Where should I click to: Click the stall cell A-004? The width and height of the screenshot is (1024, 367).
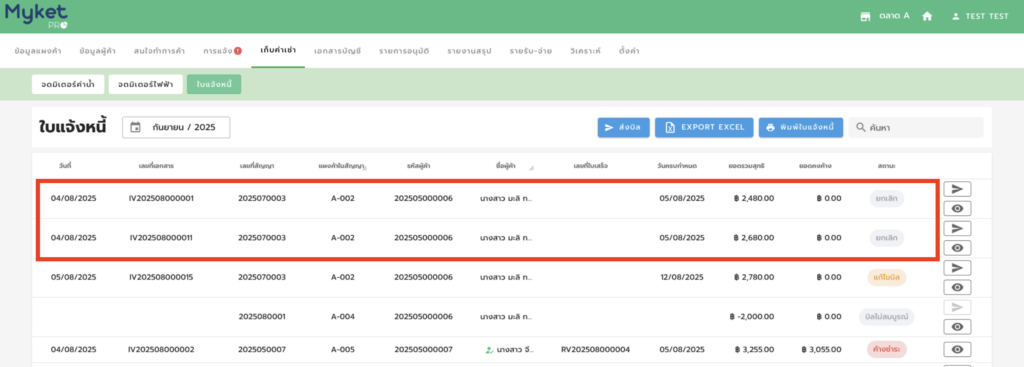coord(343,316)
